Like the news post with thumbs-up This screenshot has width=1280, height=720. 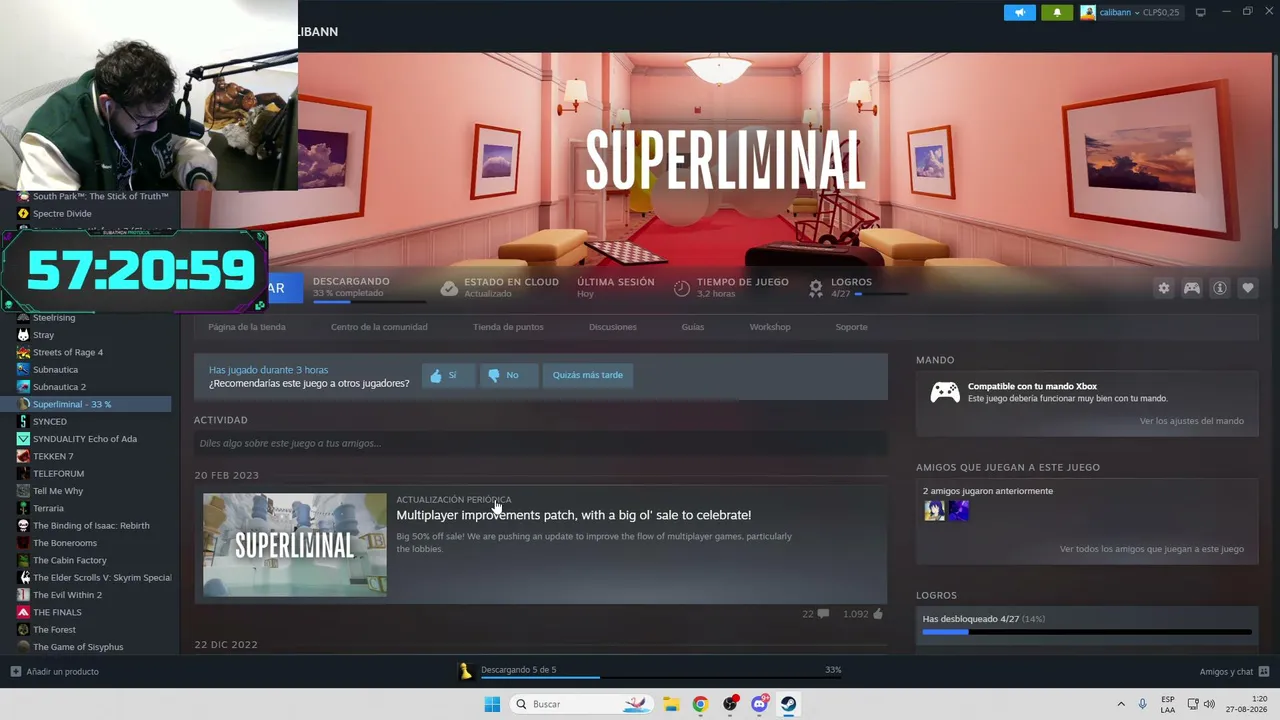tap(878, 614)
